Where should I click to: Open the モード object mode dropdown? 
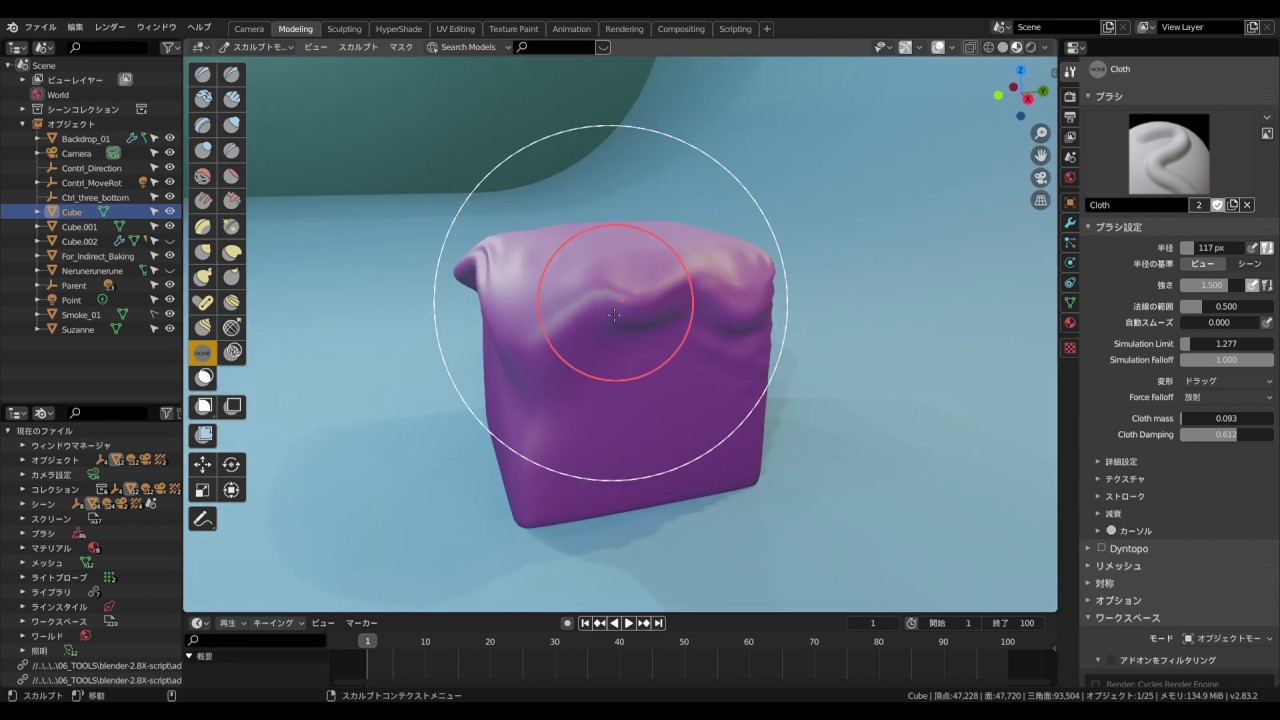pos(1227,638)
